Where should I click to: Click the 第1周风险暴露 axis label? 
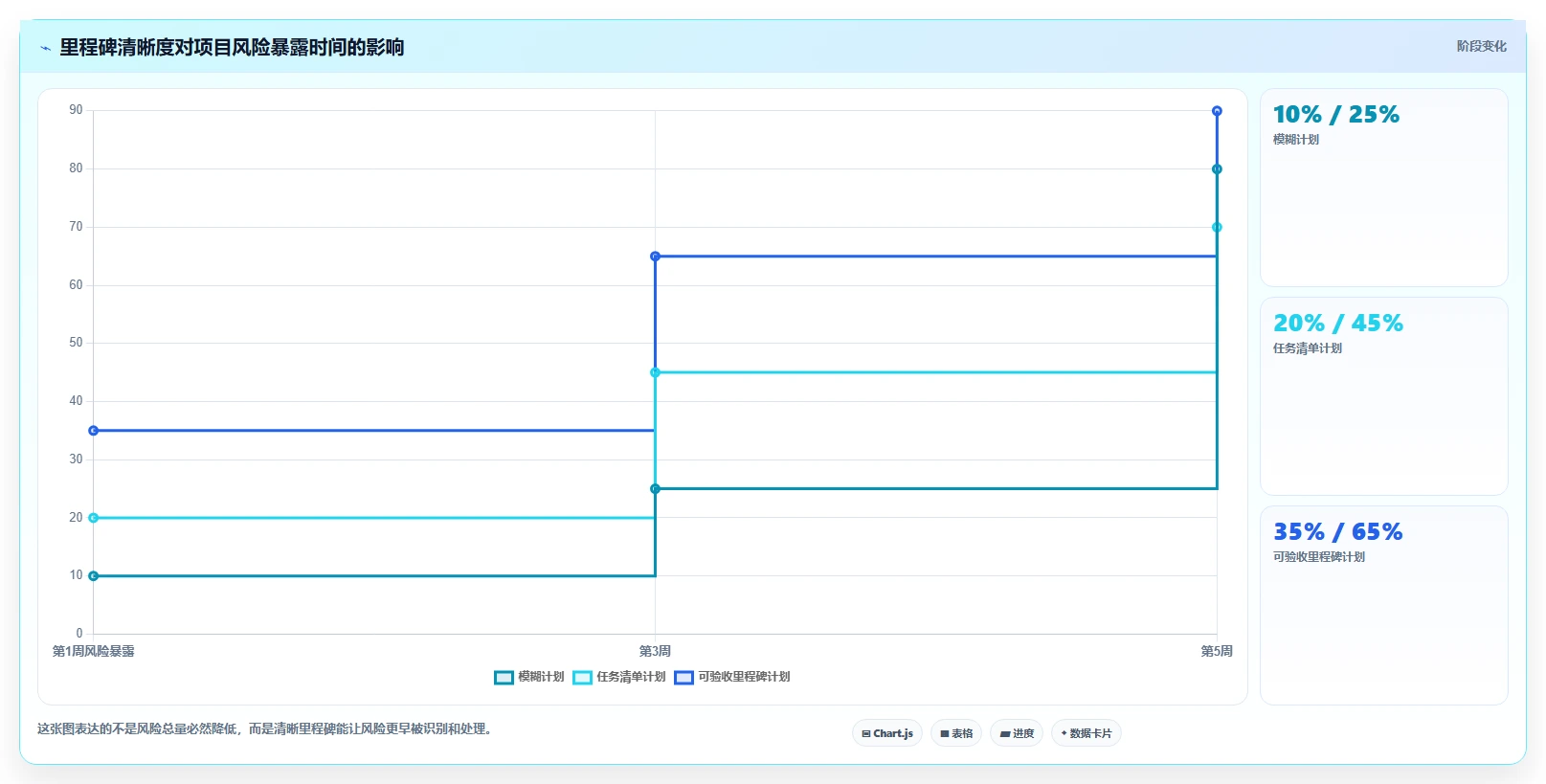click(93, 651)
